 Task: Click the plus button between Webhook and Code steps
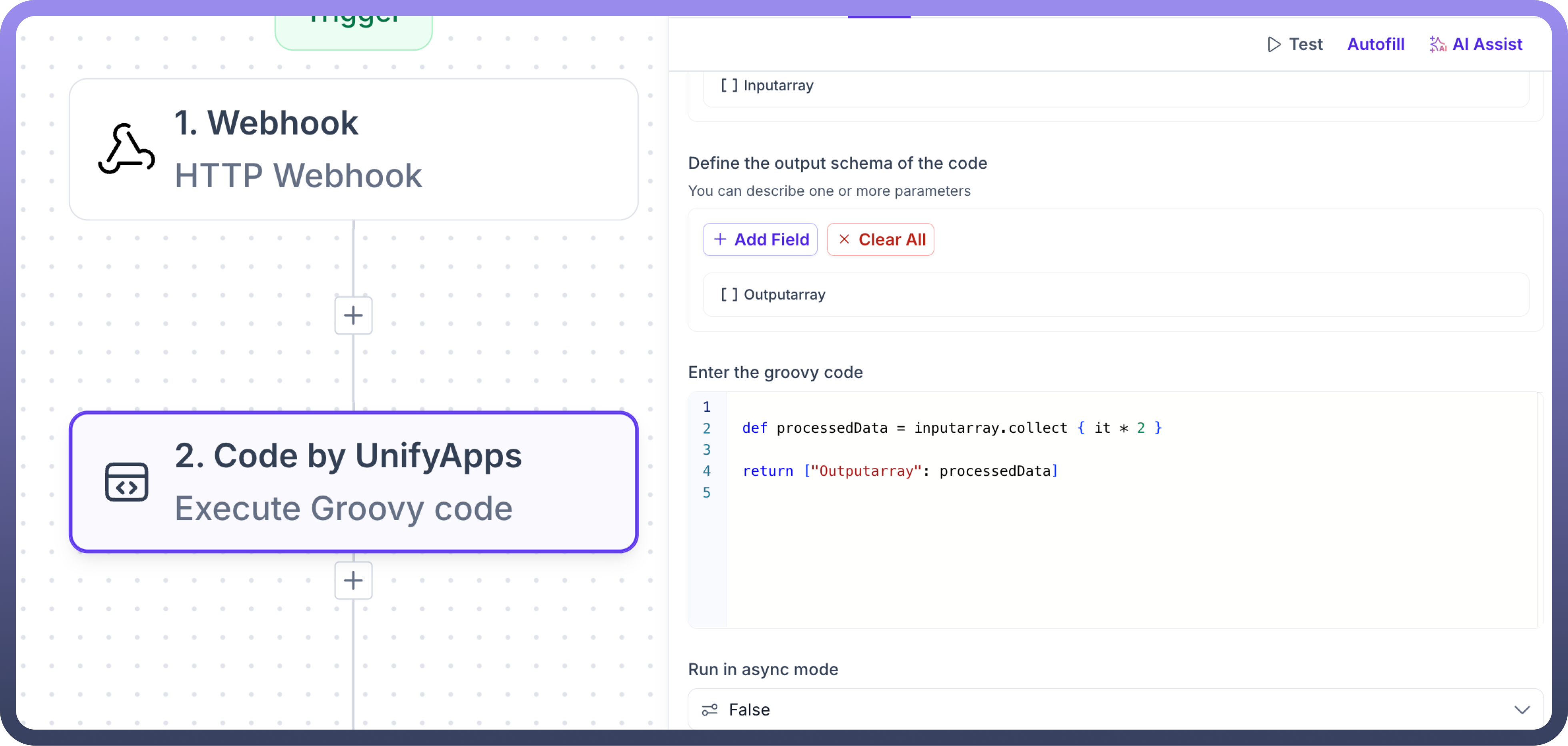(x=353, y=315)
